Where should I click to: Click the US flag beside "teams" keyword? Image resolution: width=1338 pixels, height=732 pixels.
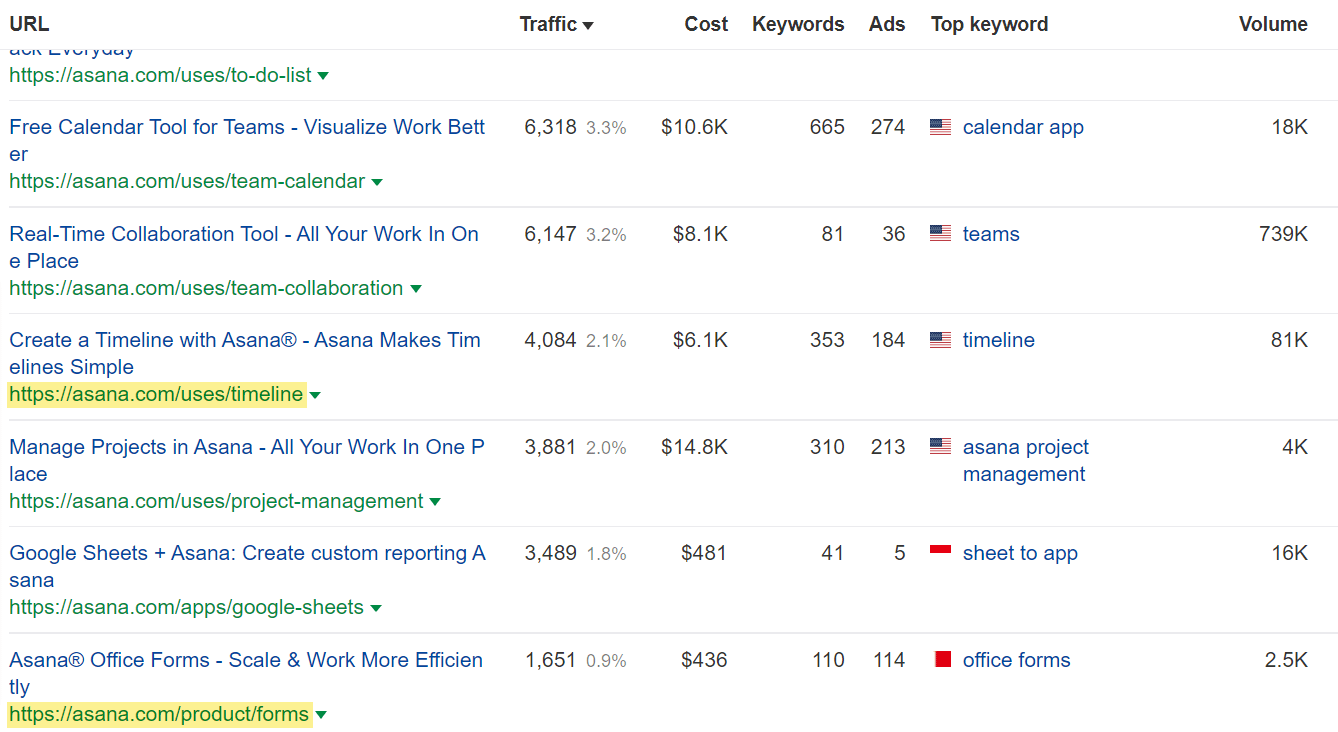(940, 233)
